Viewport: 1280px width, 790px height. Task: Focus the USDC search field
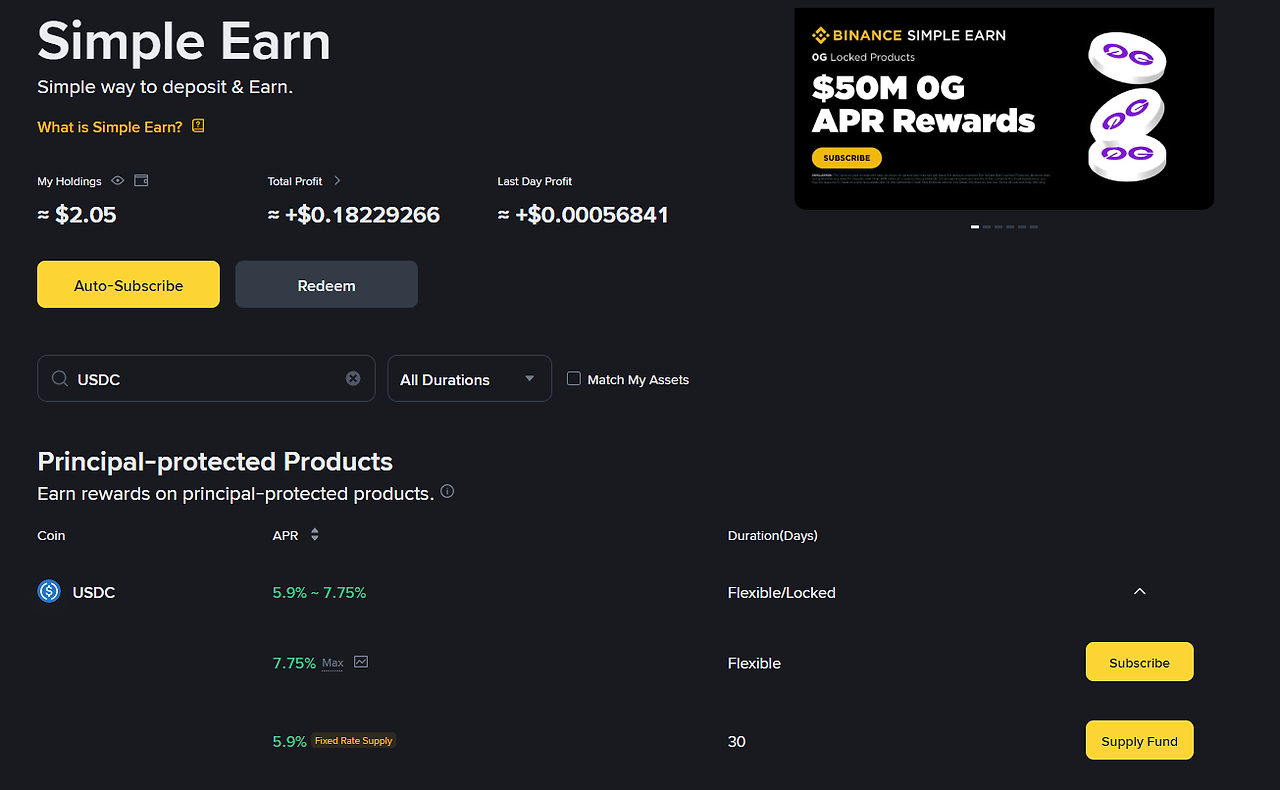coord(206,379)
